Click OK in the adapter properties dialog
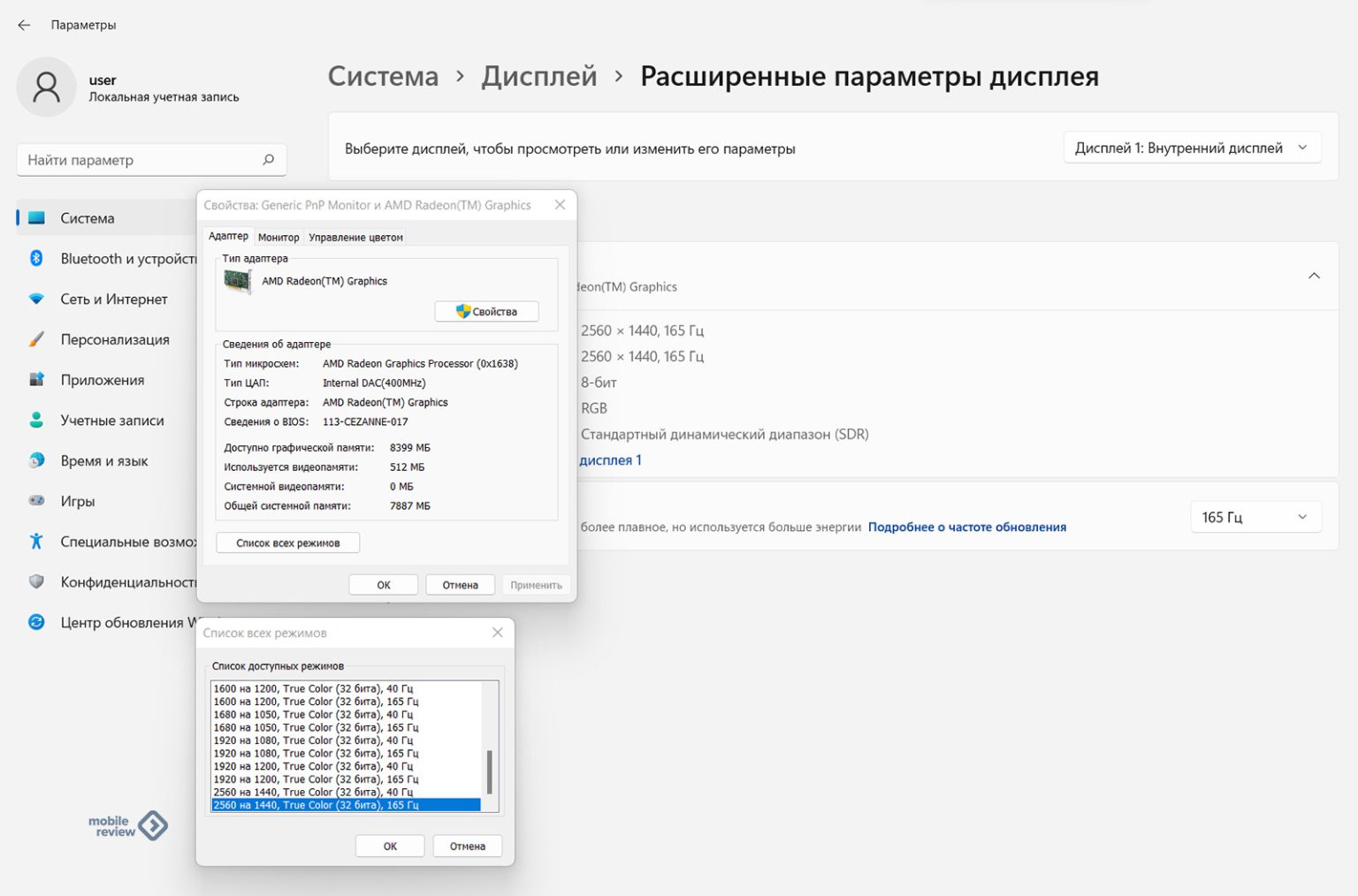Viewport: 1358px width, 896px height. point(383,585)
